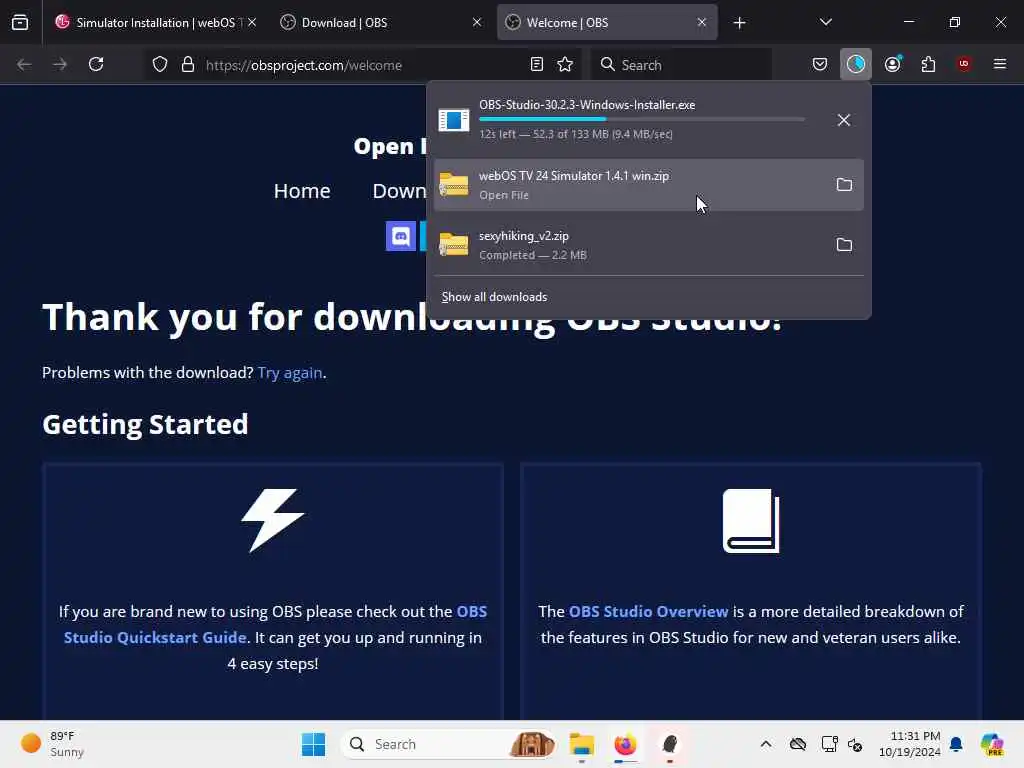Launch Copilot preview from taskbar
This screenshot has height=768, width=1024.
click(992, 744)
